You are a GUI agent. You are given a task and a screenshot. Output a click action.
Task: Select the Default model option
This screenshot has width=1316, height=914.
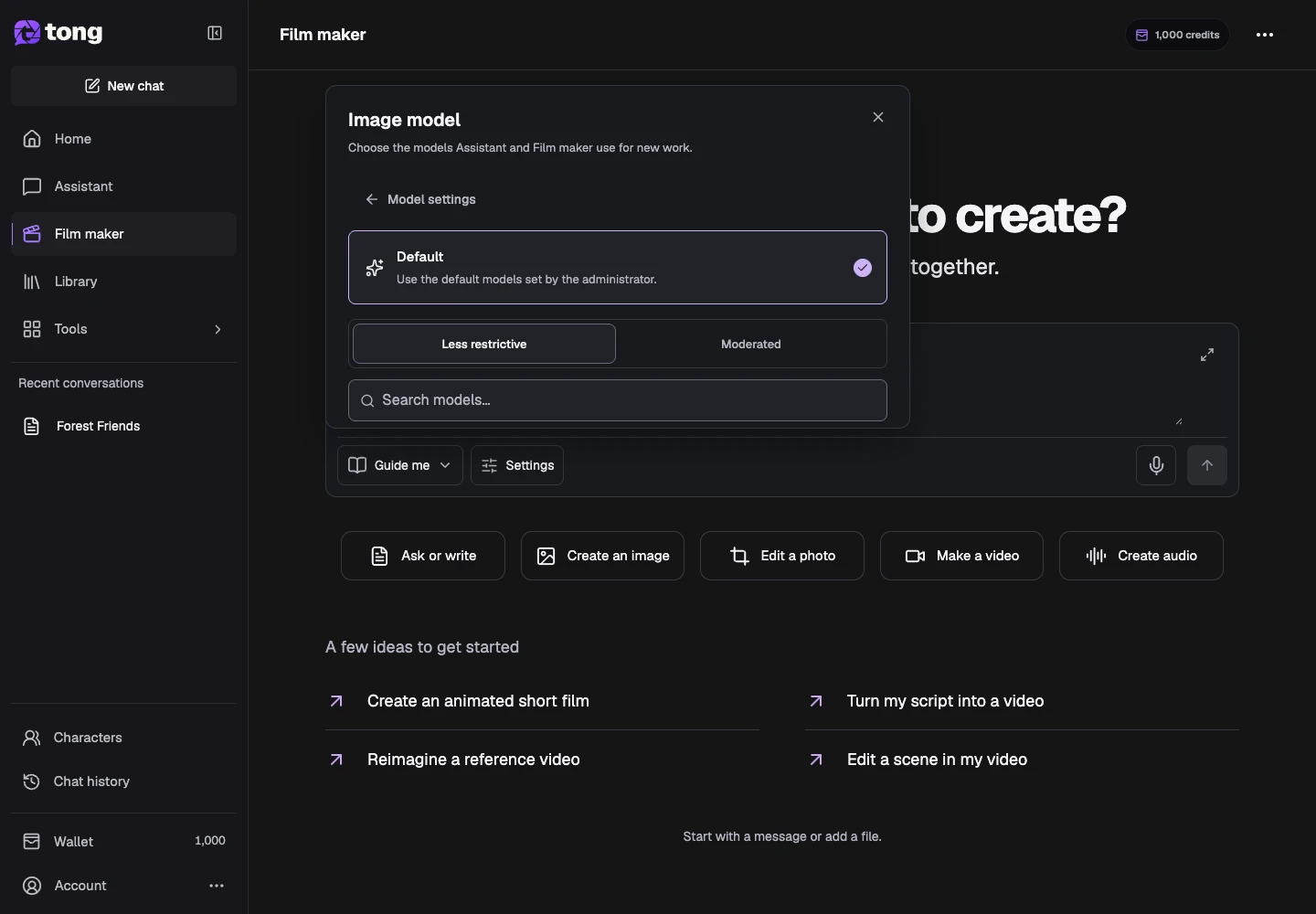(x=618, y=267)
